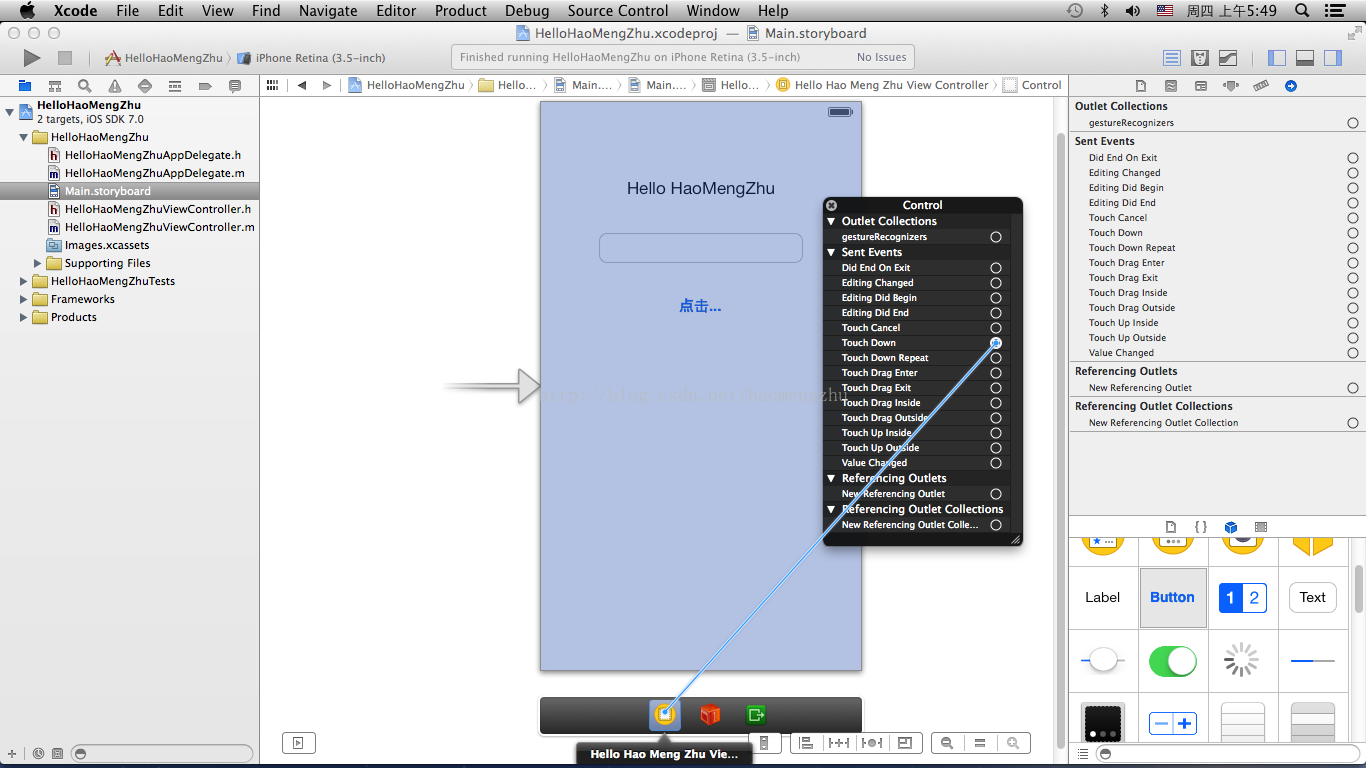Zoom in the storyboard canvas
The width and height of the screenshot is (1366, 768).
[x=1013, y=743]
